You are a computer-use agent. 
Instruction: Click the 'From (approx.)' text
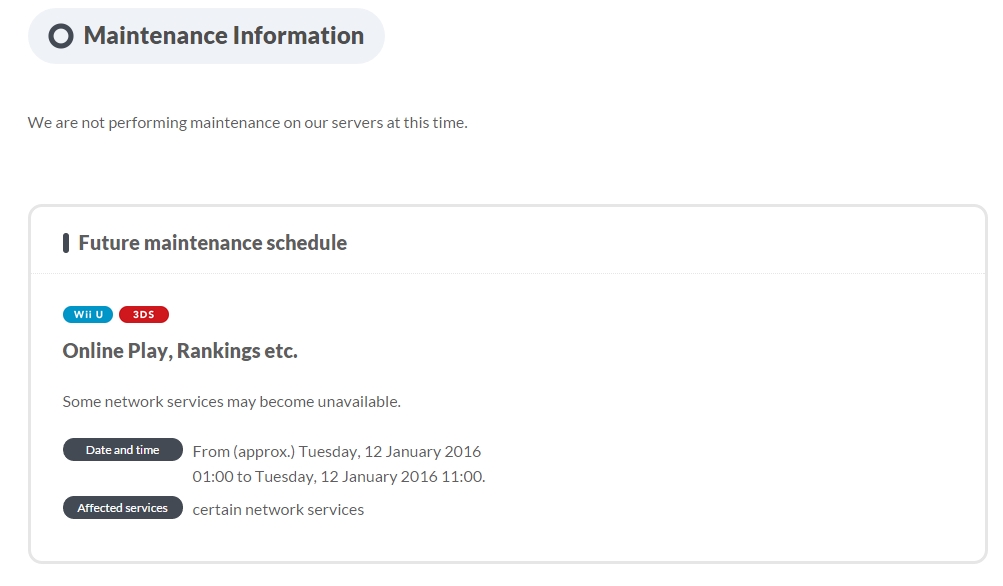244,452
